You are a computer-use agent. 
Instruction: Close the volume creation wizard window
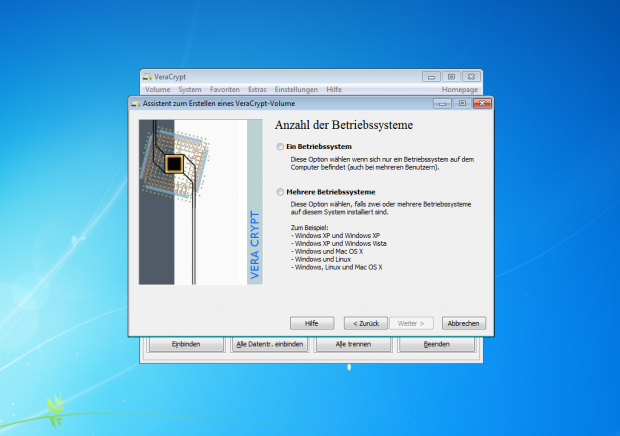(482, 104)
